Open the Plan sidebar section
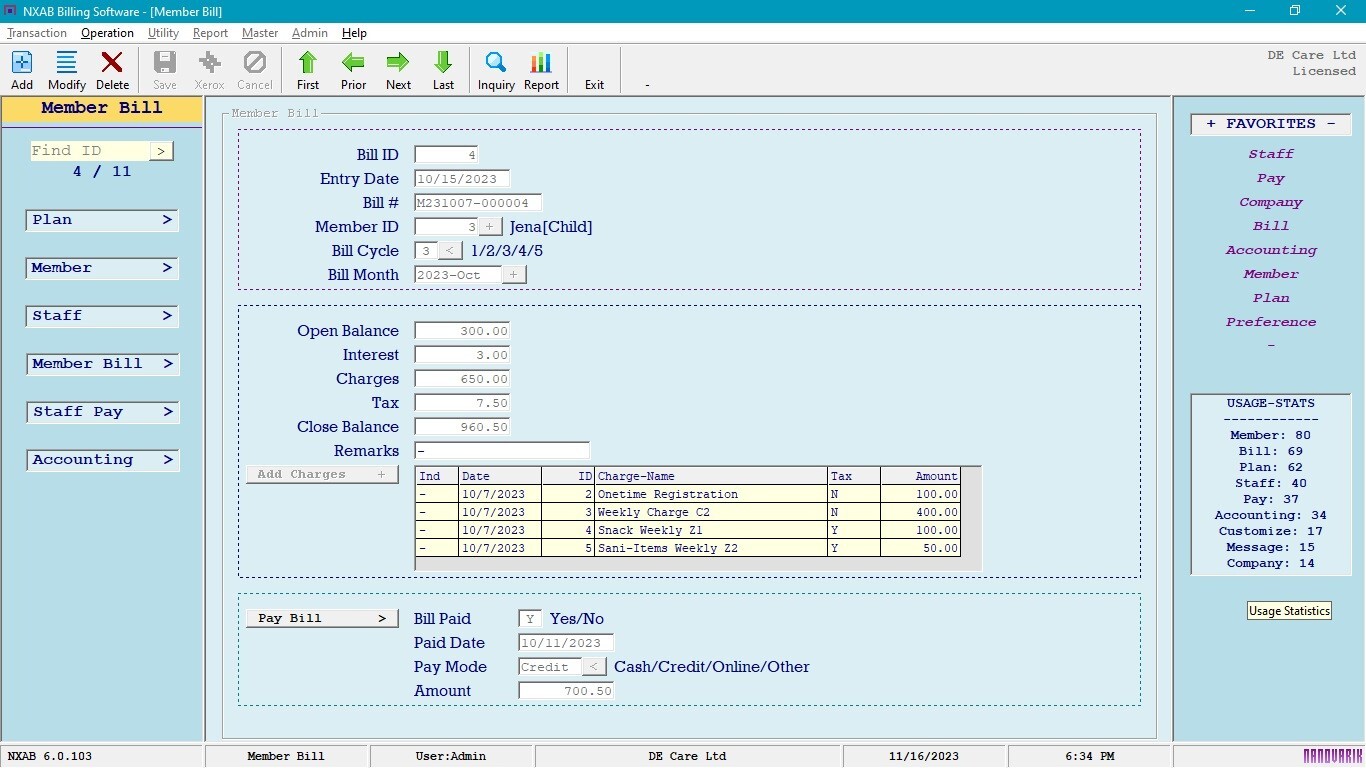The height and width of the screenshot is (768, 1366). [x=102, y=220]
